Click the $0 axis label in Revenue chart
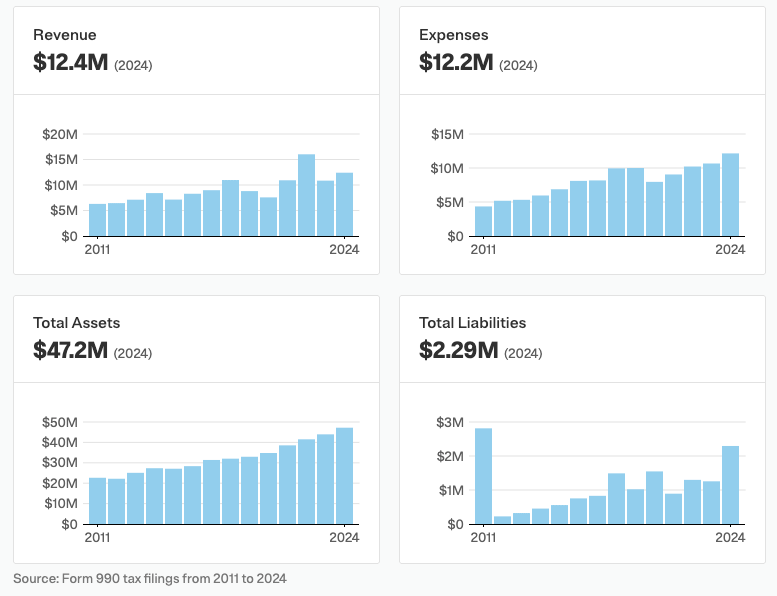Image resolution: width=777 pixels, height=596 pixels. pos(69,236)
